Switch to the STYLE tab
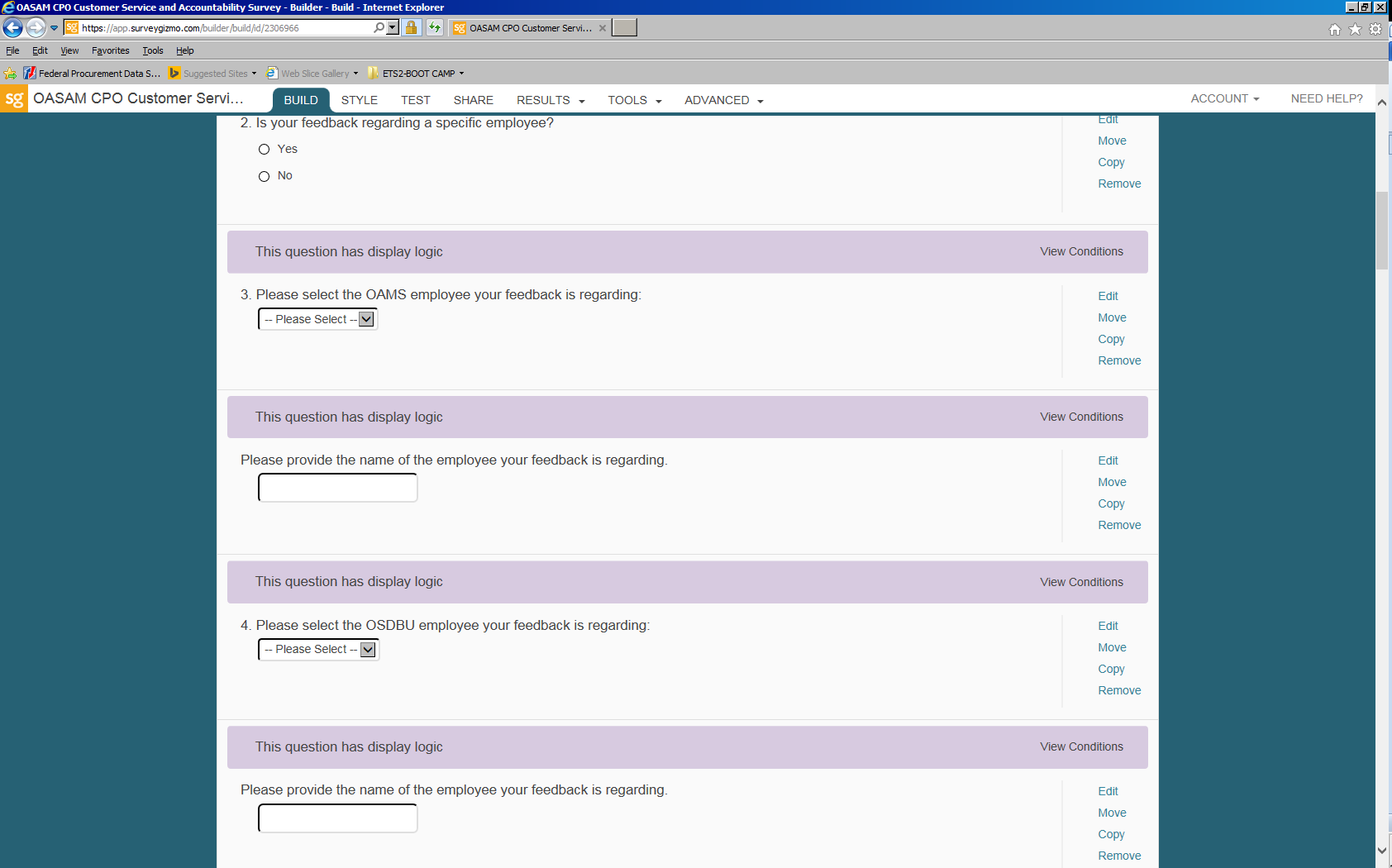 click(360, 100)
